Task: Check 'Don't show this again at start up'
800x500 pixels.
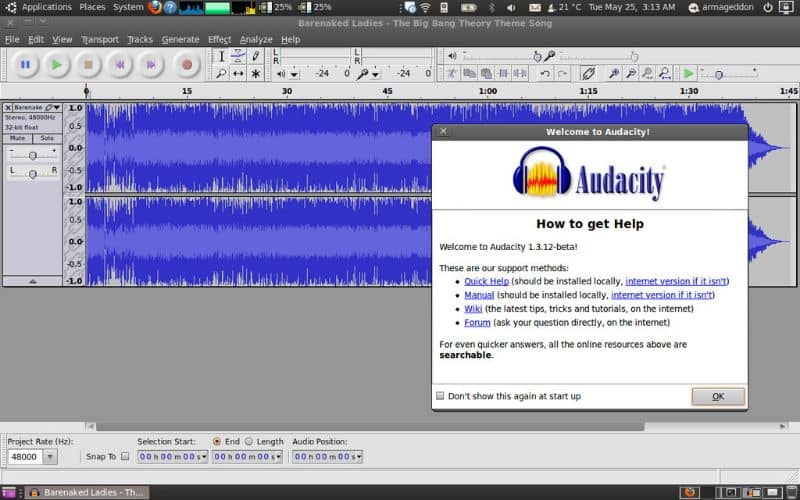Action: tap(440, 396)
